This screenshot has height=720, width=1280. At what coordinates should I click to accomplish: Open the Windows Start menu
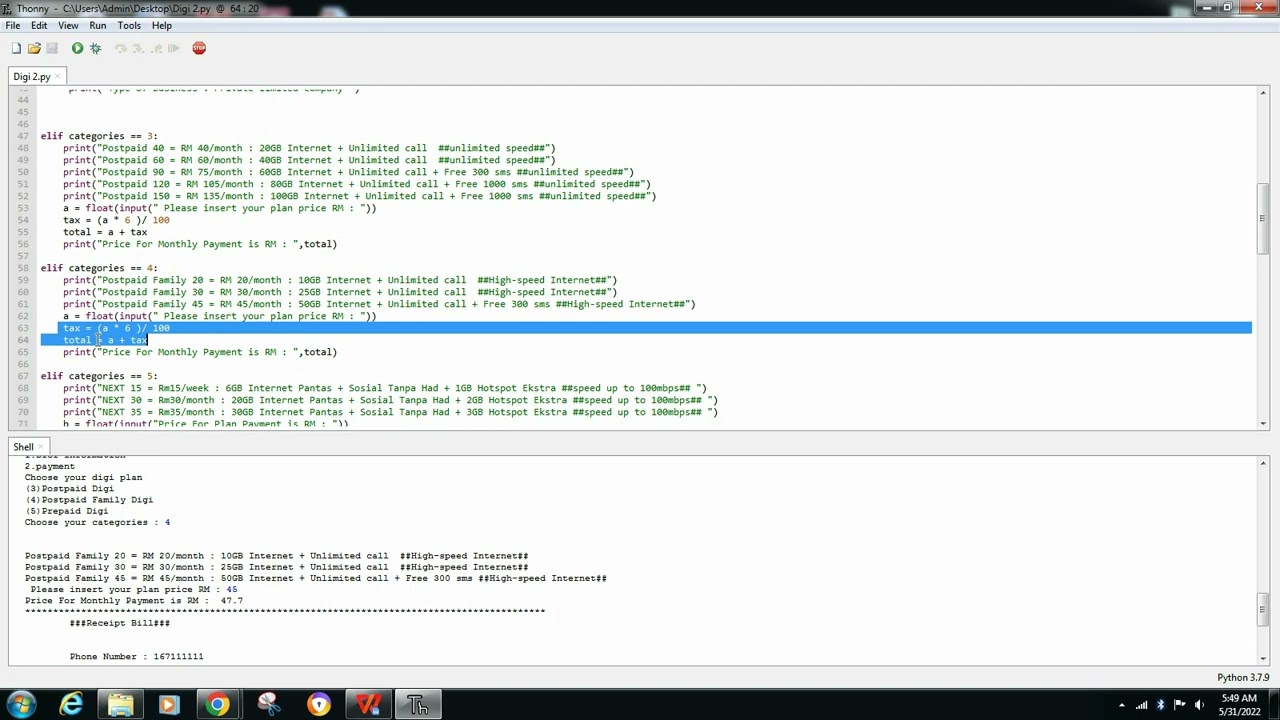click(x=22, y=705)
